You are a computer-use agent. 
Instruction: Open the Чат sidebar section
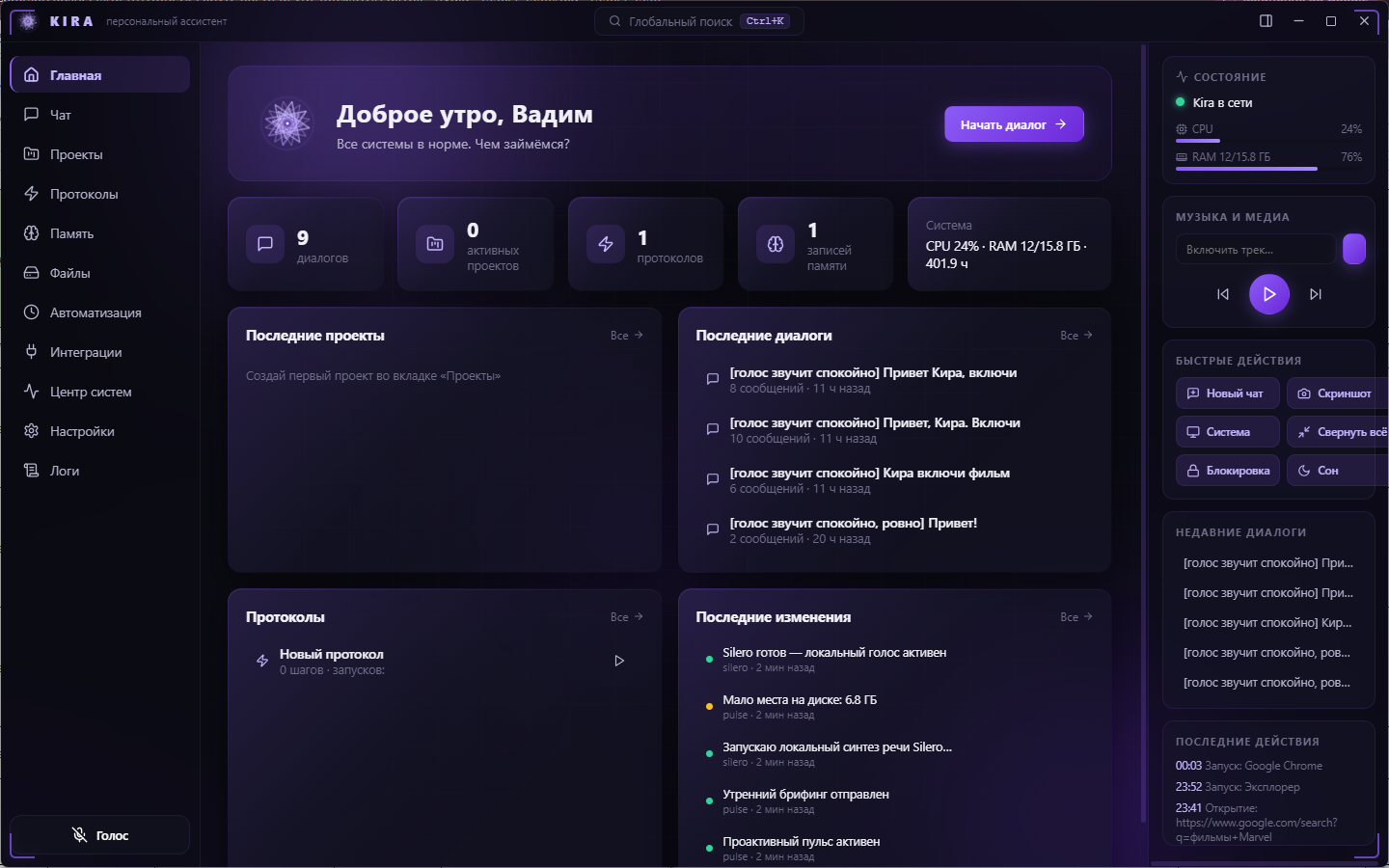(100, 115)
